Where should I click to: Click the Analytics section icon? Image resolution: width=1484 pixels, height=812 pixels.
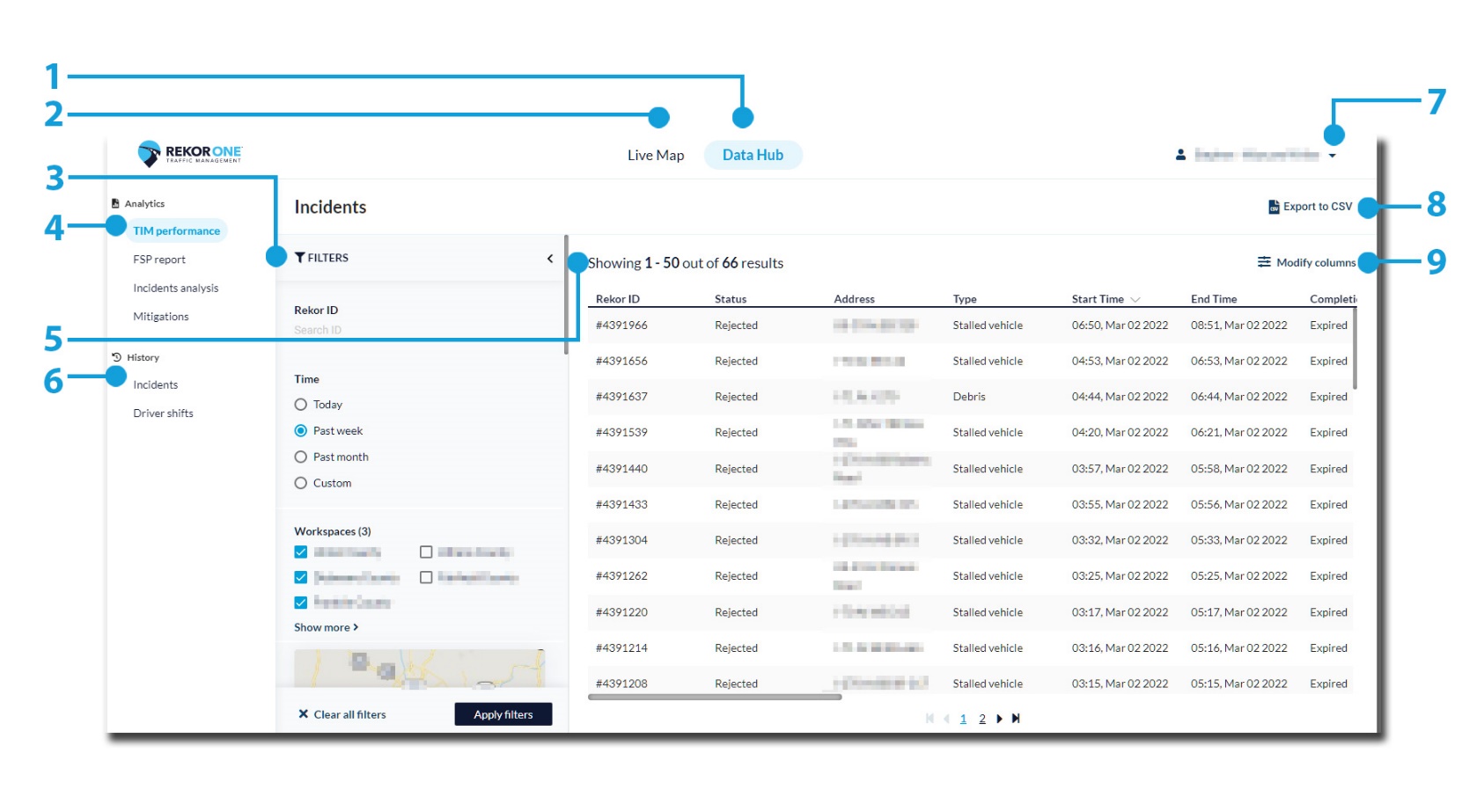(x=115, y=202)
